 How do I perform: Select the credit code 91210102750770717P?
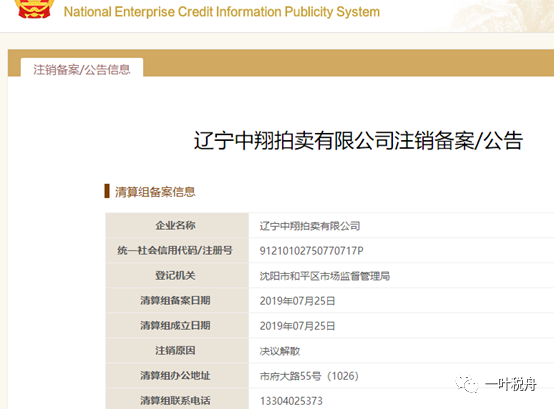pyautogui.click(x=311, y=251)
